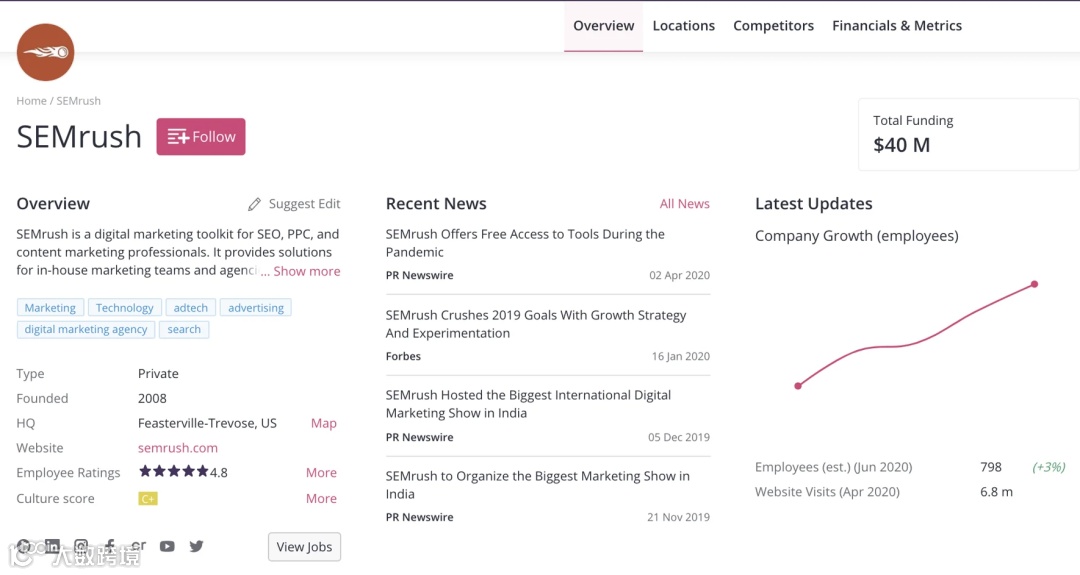1080x575 pixels.
Task: Click the SEMrush breadcrumb link
Action: coord(79,101)
